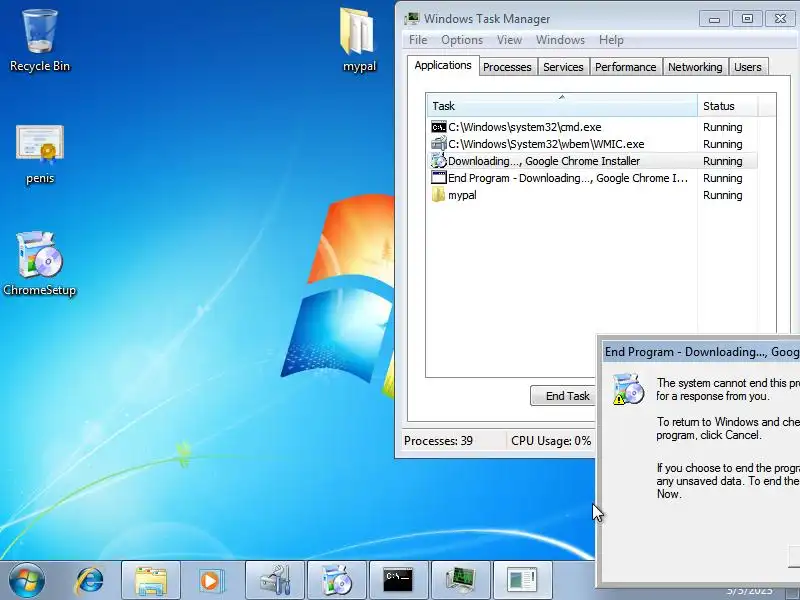Click Chrome Installer icon in task list
This screenshot has height=600, width=800.
[438, 161]
